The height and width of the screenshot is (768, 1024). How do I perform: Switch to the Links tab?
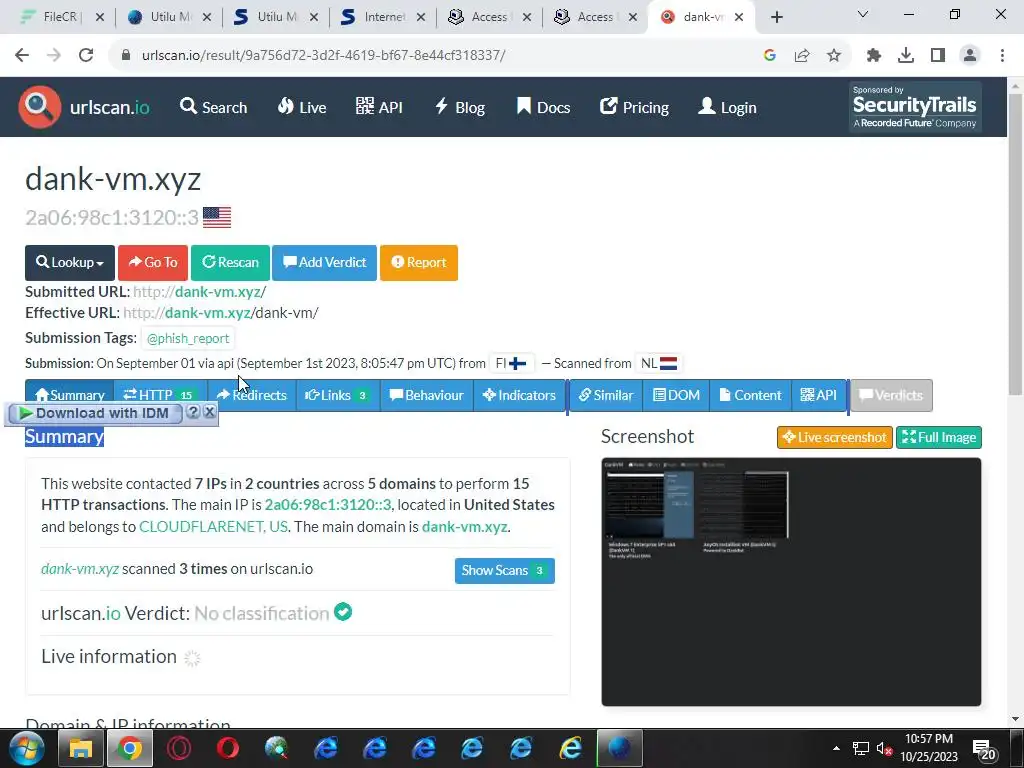pos(338,395)
